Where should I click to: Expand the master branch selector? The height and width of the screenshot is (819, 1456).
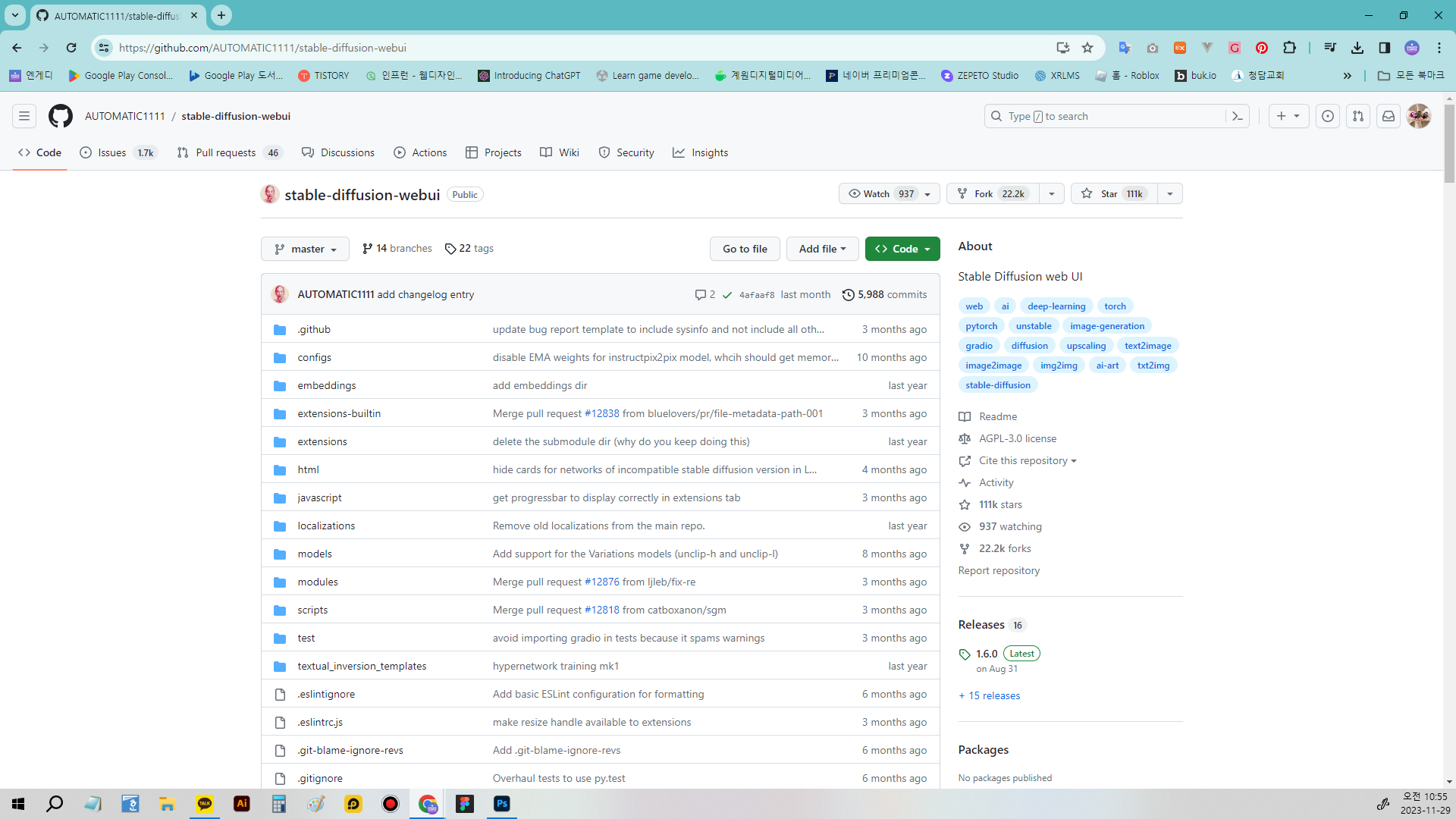click(305, 249)
